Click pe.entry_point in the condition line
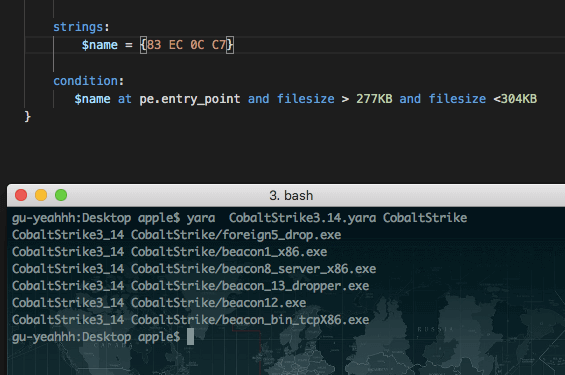Image resolution: width=565 pixels, height=375 pixels. pyautogui.click(x=190, y=99)
